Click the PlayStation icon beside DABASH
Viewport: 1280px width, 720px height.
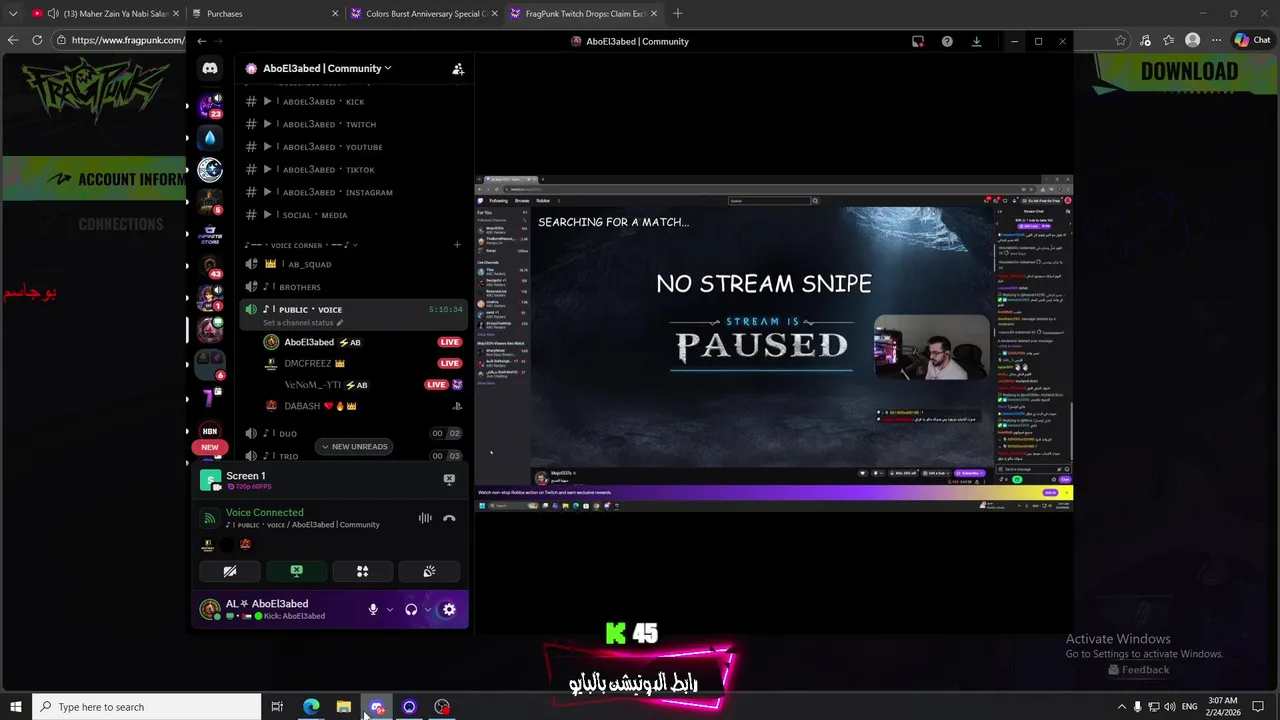point(457,406)
